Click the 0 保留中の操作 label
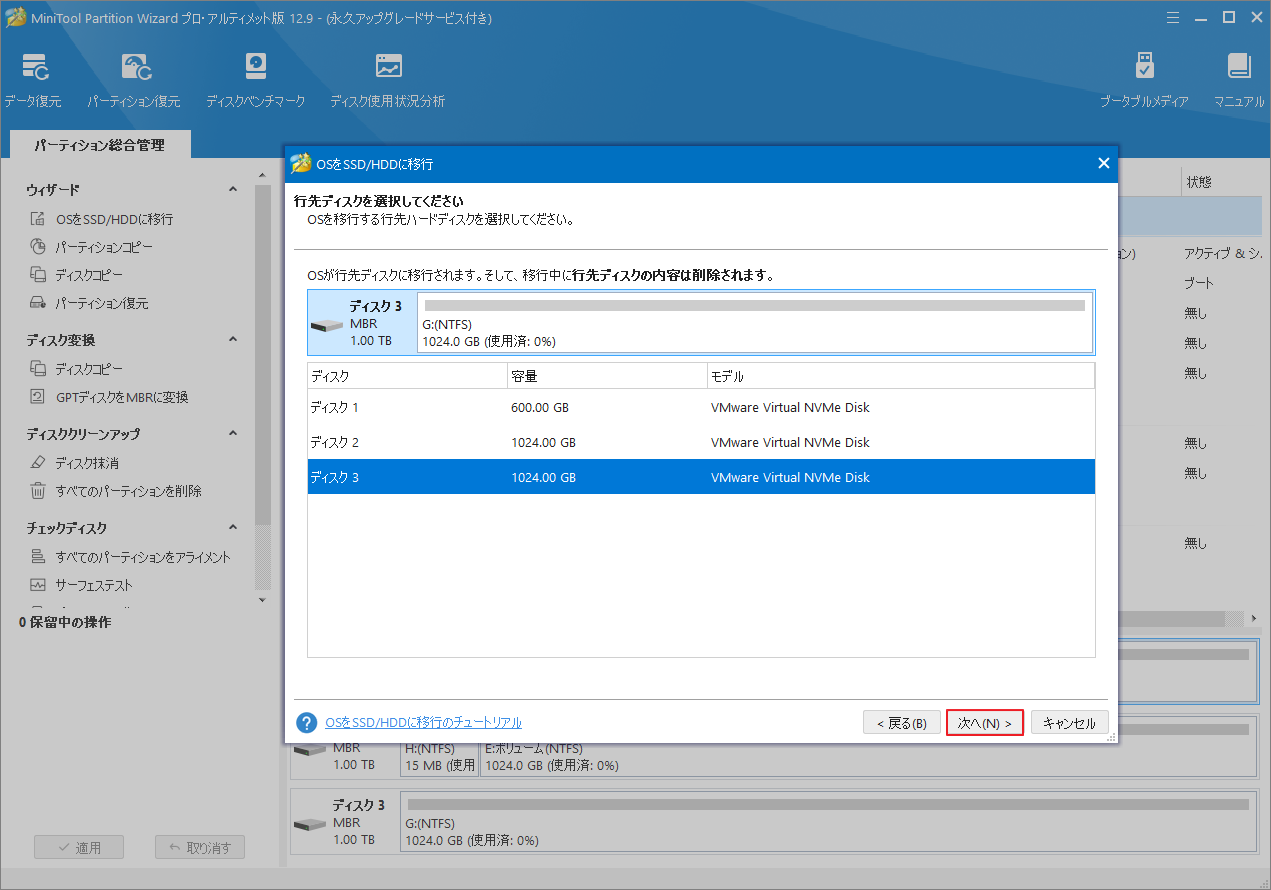Image resolution: width=1271 pixels, height=890 pixels. [65, 622]
